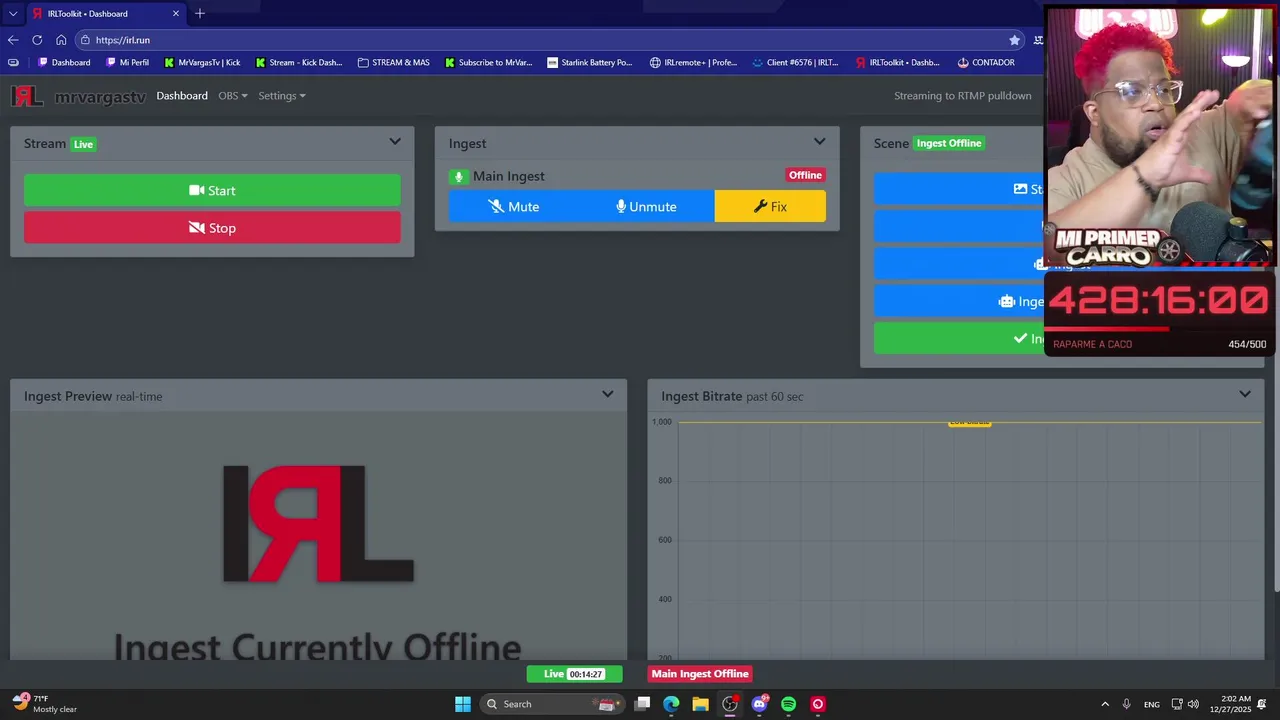The height and width of the screenshot is (720, 1280).
Task: Open Spotify from the taskbar
Action: pyautogui.click(x=788, y=704)
